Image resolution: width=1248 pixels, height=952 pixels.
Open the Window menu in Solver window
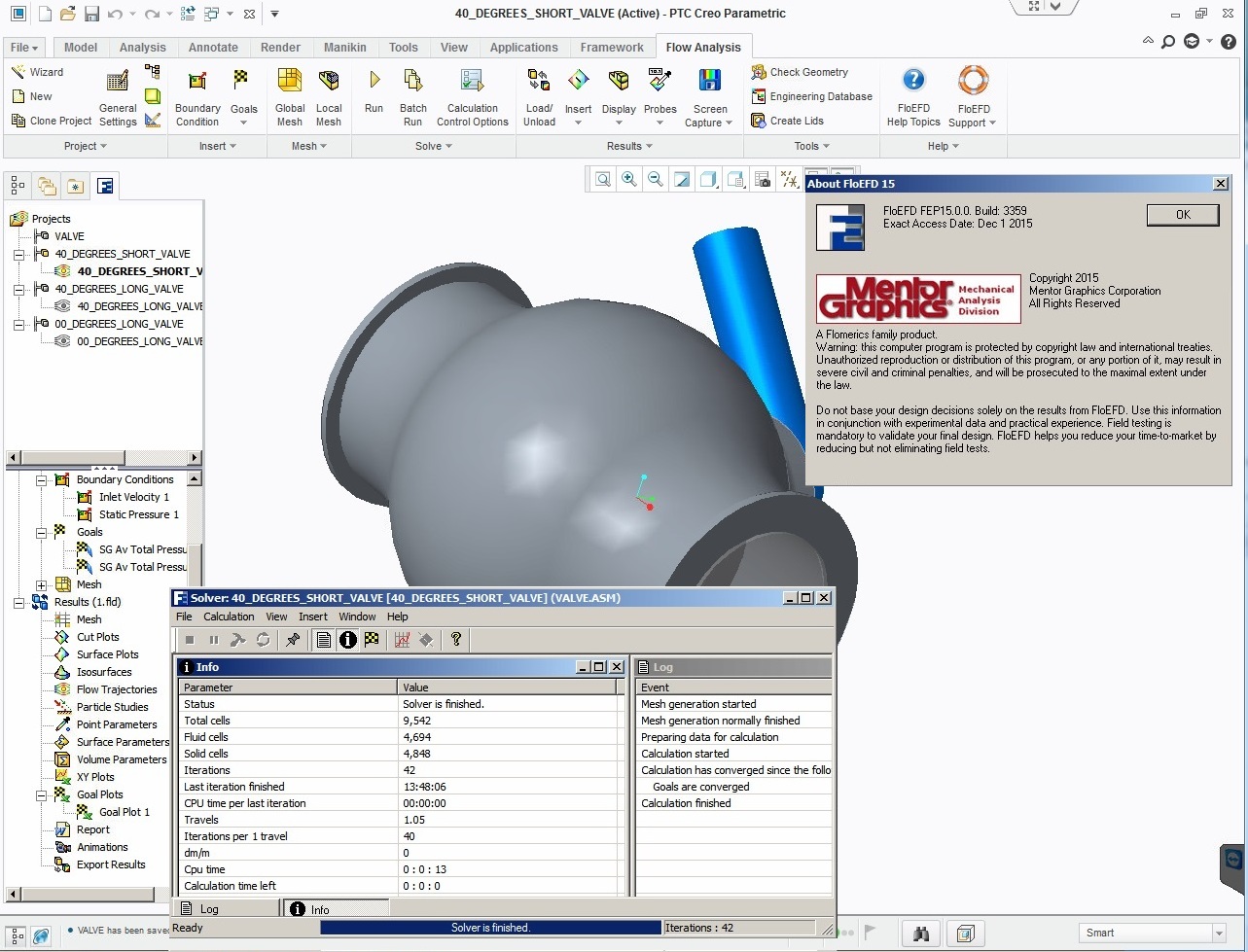tap(357, 617)
